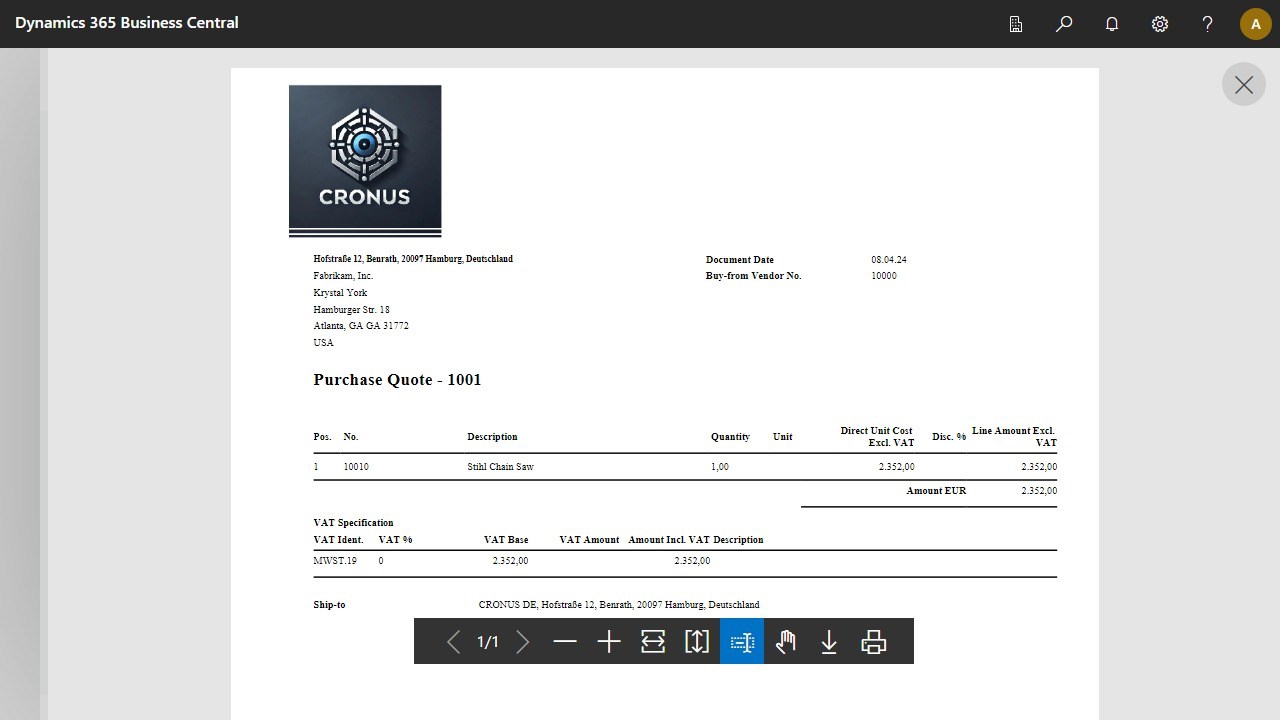Fit document to page height
The image size is (1280, 720).
(x=697, y=641)
